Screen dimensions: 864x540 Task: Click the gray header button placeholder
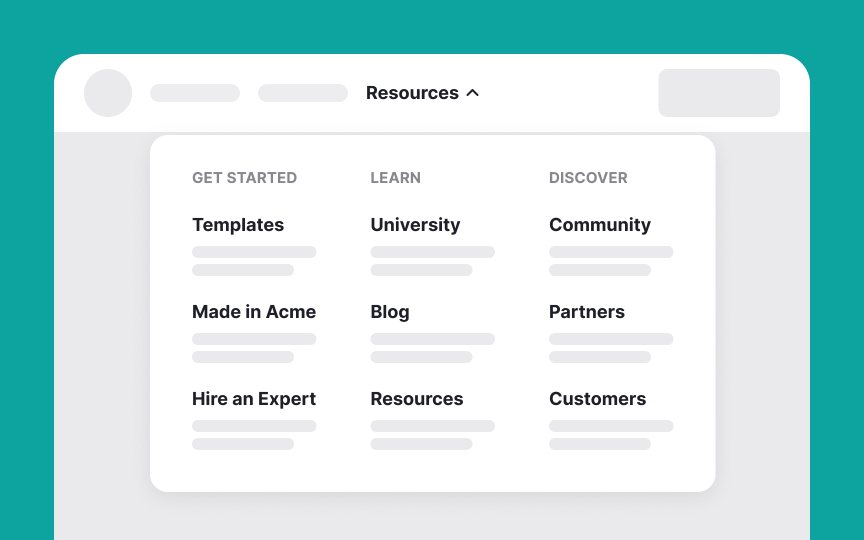pos(719,93)
